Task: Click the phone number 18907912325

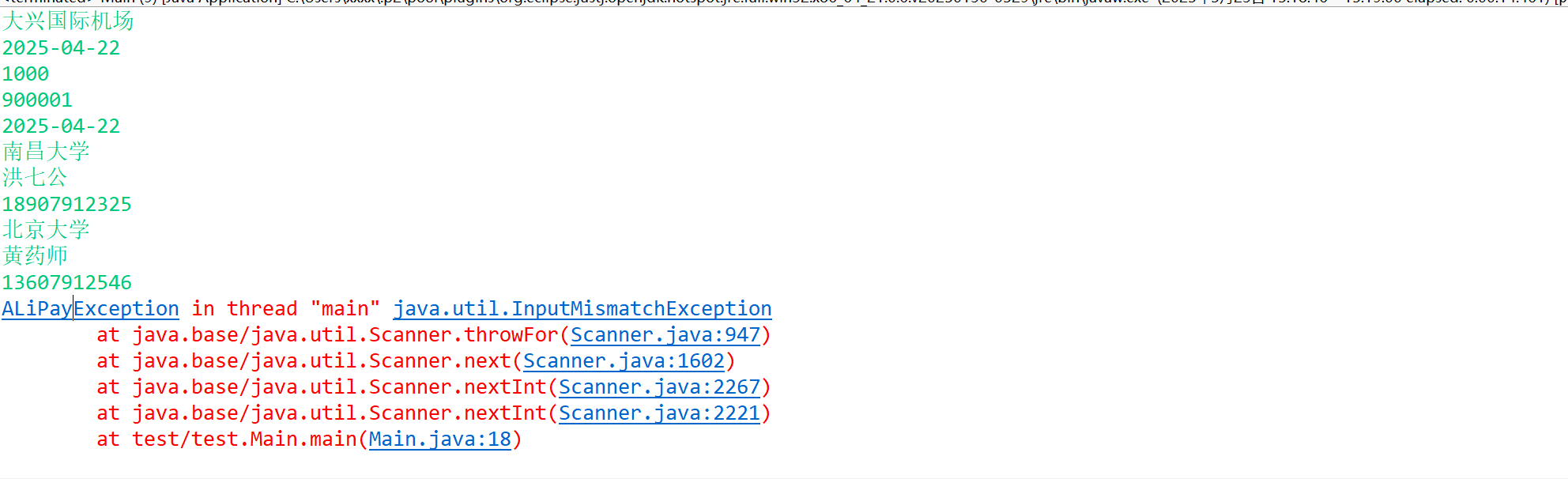Action: pyautogui.click(x=67, y=205)
